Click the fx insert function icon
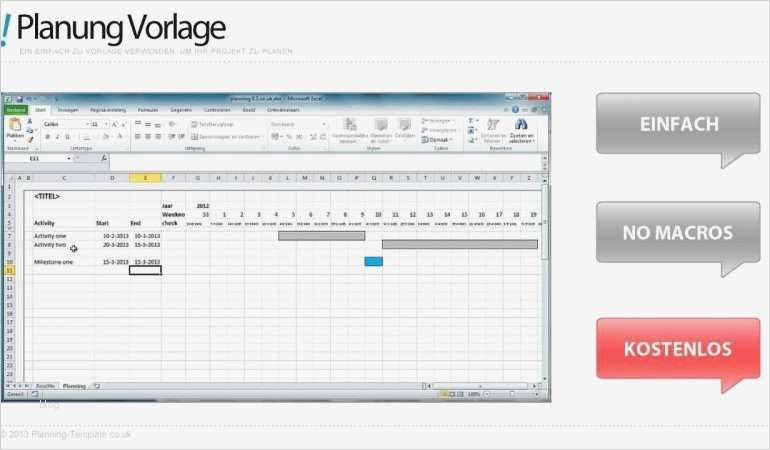Screen dimensions: 770x450 click(104, 158)
